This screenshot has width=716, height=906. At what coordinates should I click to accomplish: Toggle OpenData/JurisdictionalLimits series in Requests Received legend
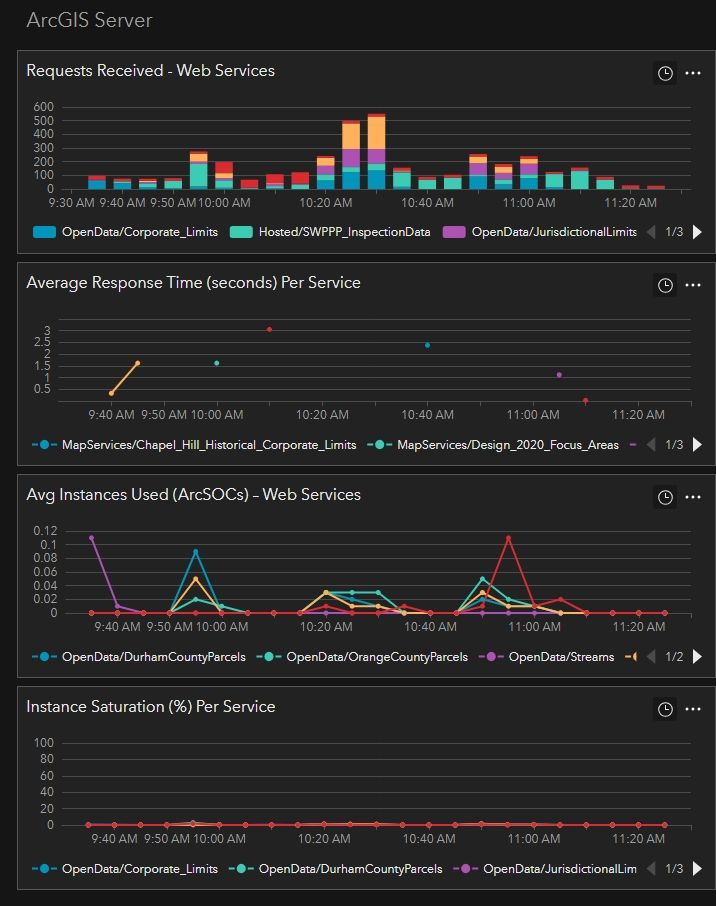(x=540, y=232)
